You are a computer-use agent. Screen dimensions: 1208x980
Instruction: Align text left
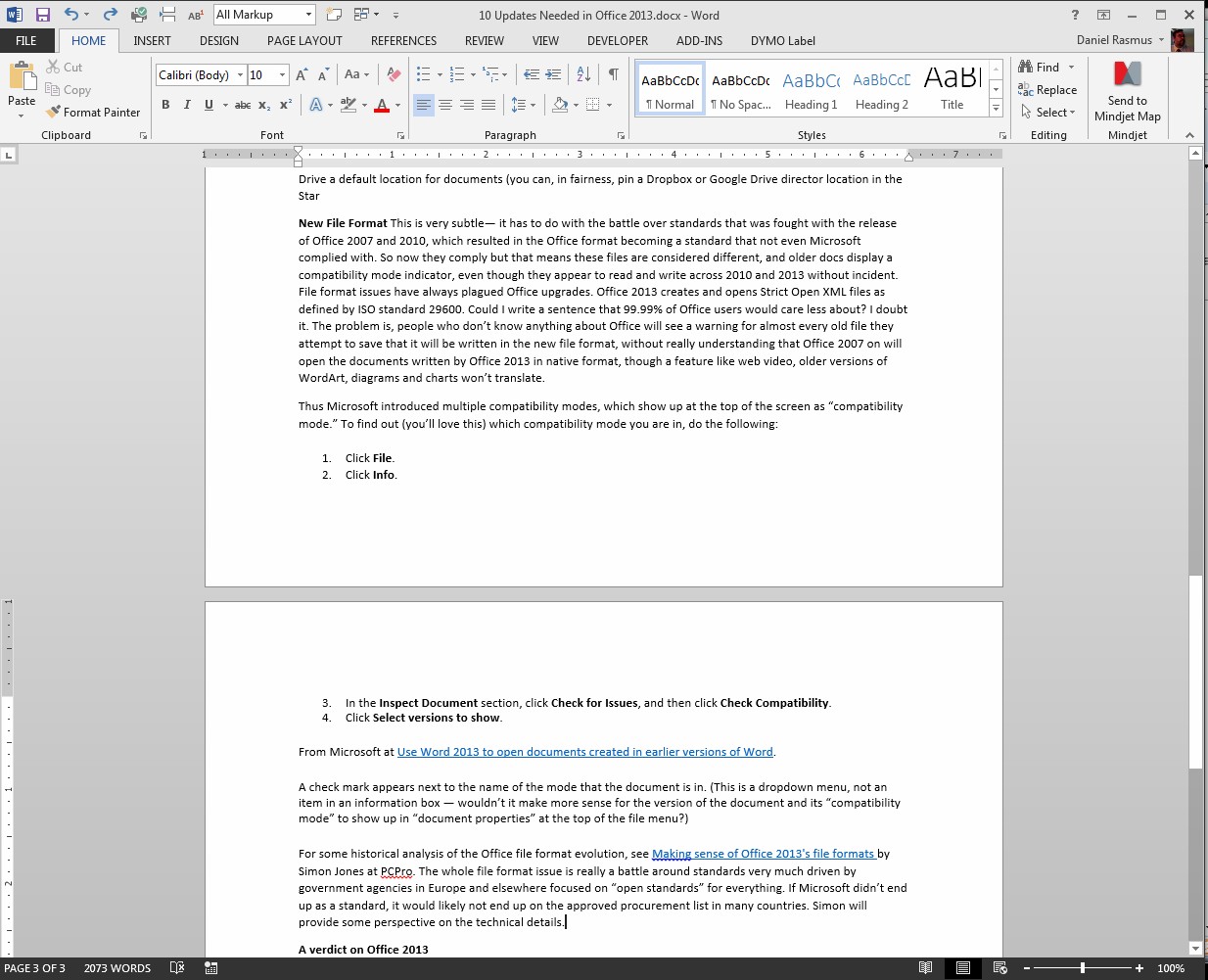pyautogui.click(x=424, y=105)
